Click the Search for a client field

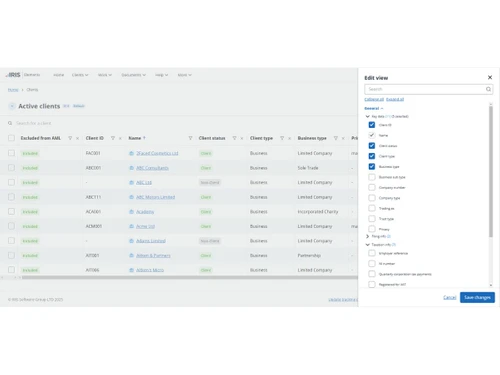pyautogui.click(x=34, y=123)
